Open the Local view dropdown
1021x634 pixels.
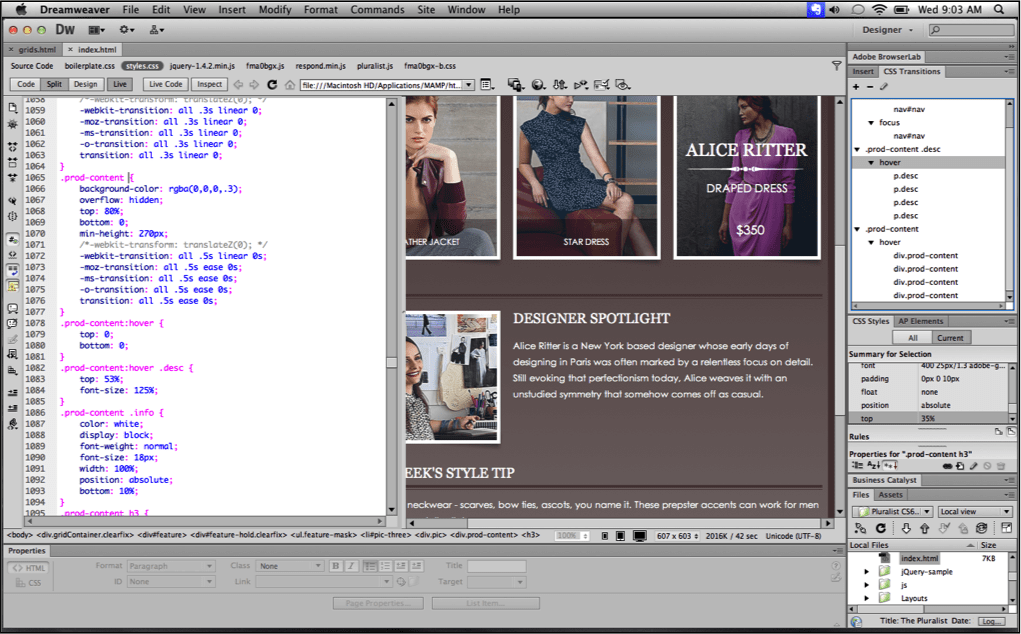coord(975,511)
